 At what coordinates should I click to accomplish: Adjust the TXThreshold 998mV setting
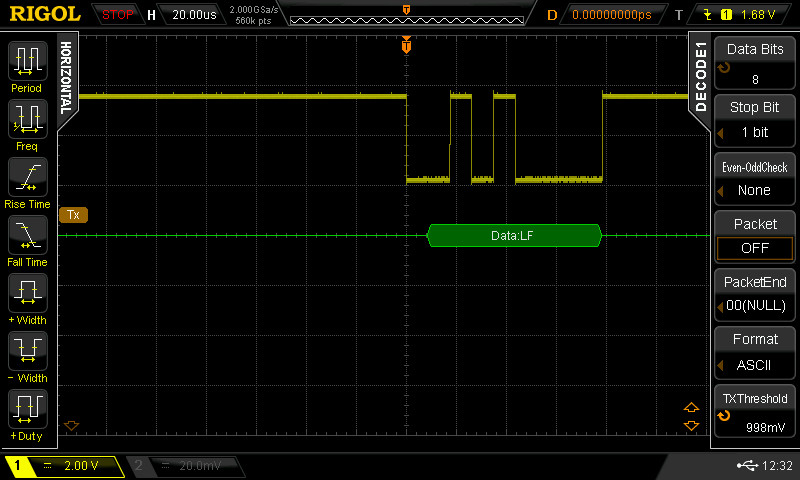tap(755, 413)
